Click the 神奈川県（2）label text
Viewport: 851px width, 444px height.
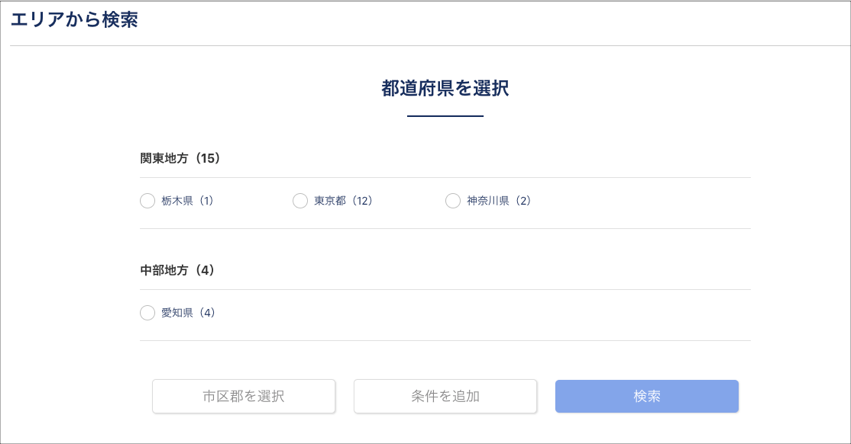pos(498,201)
